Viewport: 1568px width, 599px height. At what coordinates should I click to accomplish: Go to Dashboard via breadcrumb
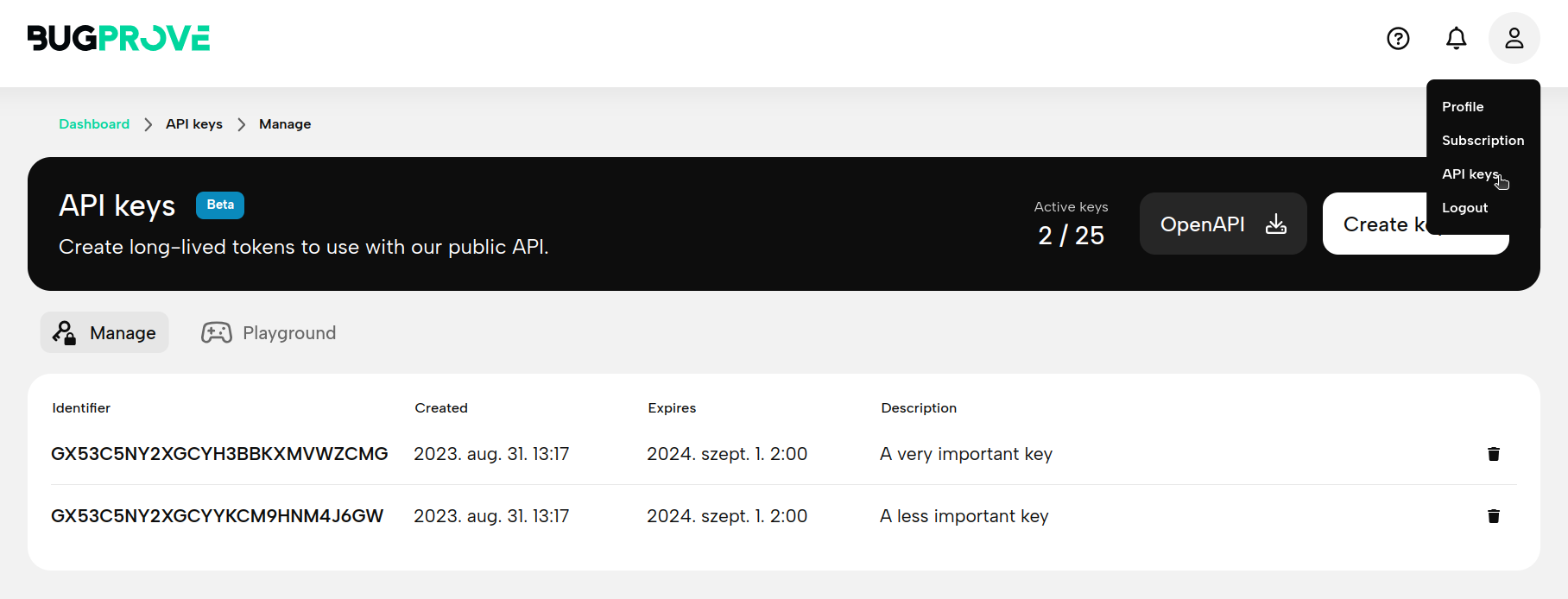pos(94,124)
